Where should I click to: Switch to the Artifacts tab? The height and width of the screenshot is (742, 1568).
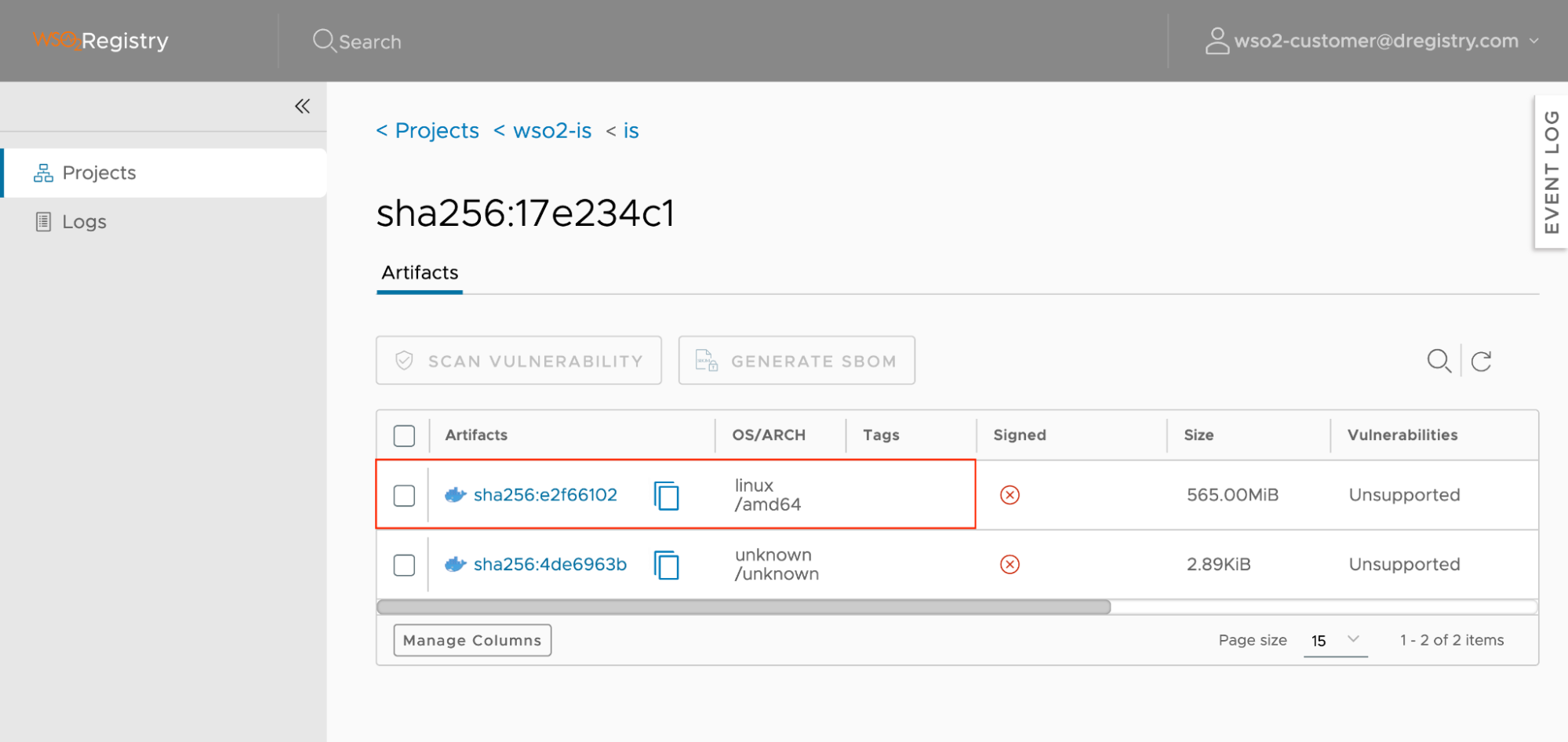click(420, 273)
